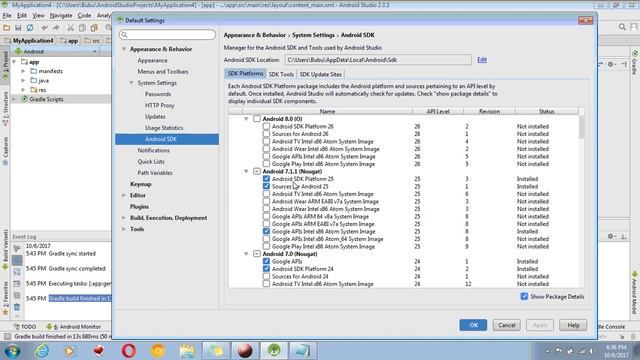Collapse System Settings subtree
The image size is (640, 360).
131,83
